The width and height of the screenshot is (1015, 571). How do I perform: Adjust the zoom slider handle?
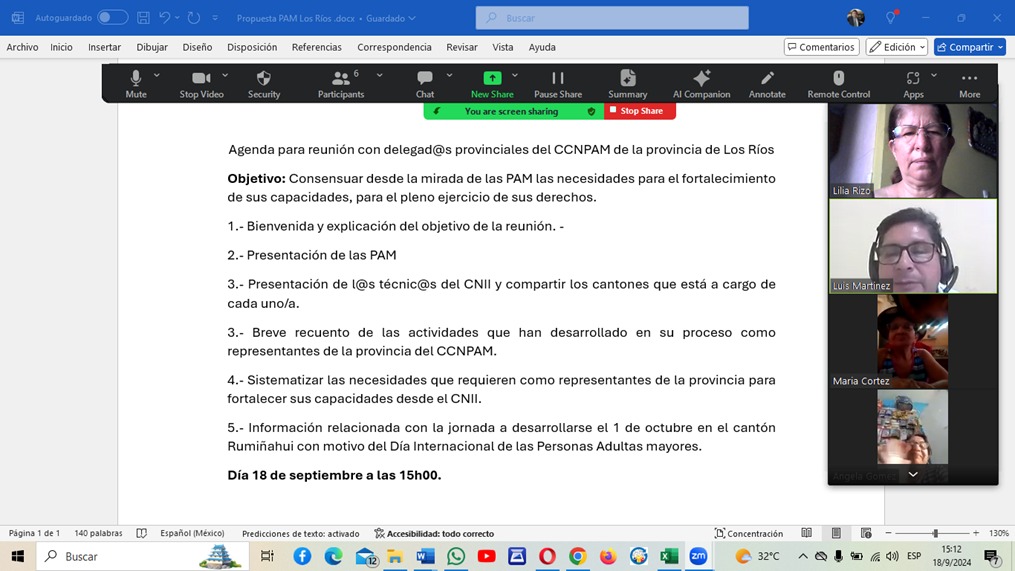point(935,533)
